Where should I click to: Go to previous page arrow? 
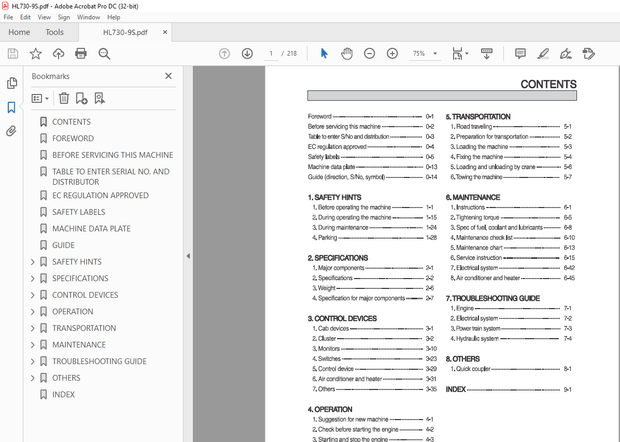[x=224, y=53]
